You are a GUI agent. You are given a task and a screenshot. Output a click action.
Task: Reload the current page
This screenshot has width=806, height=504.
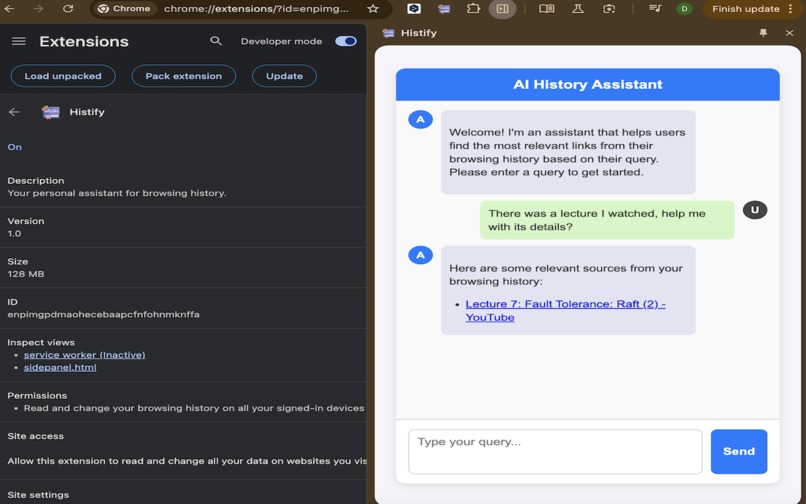[x=68, y=9]
